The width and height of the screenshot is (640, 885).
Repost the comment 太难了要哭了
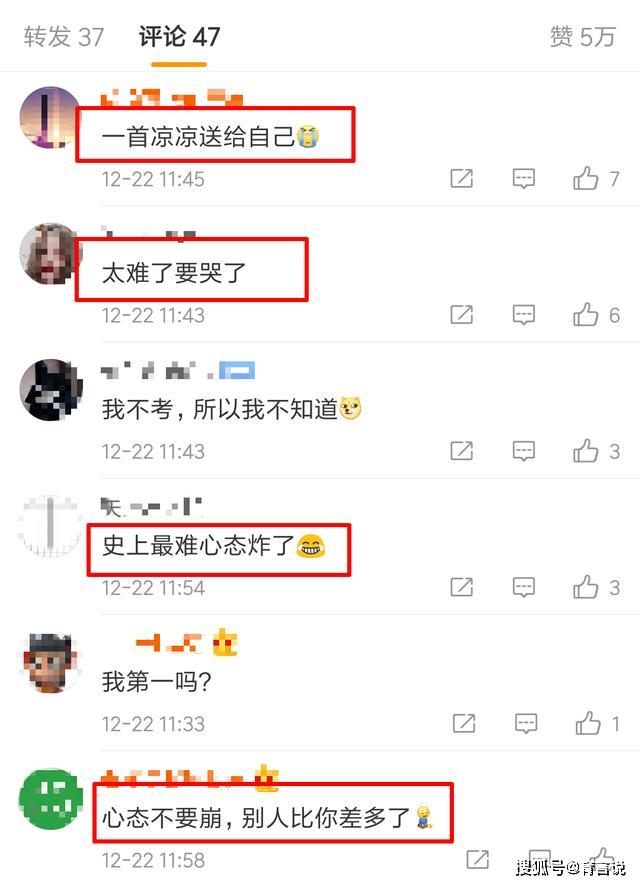coord(462,315)
